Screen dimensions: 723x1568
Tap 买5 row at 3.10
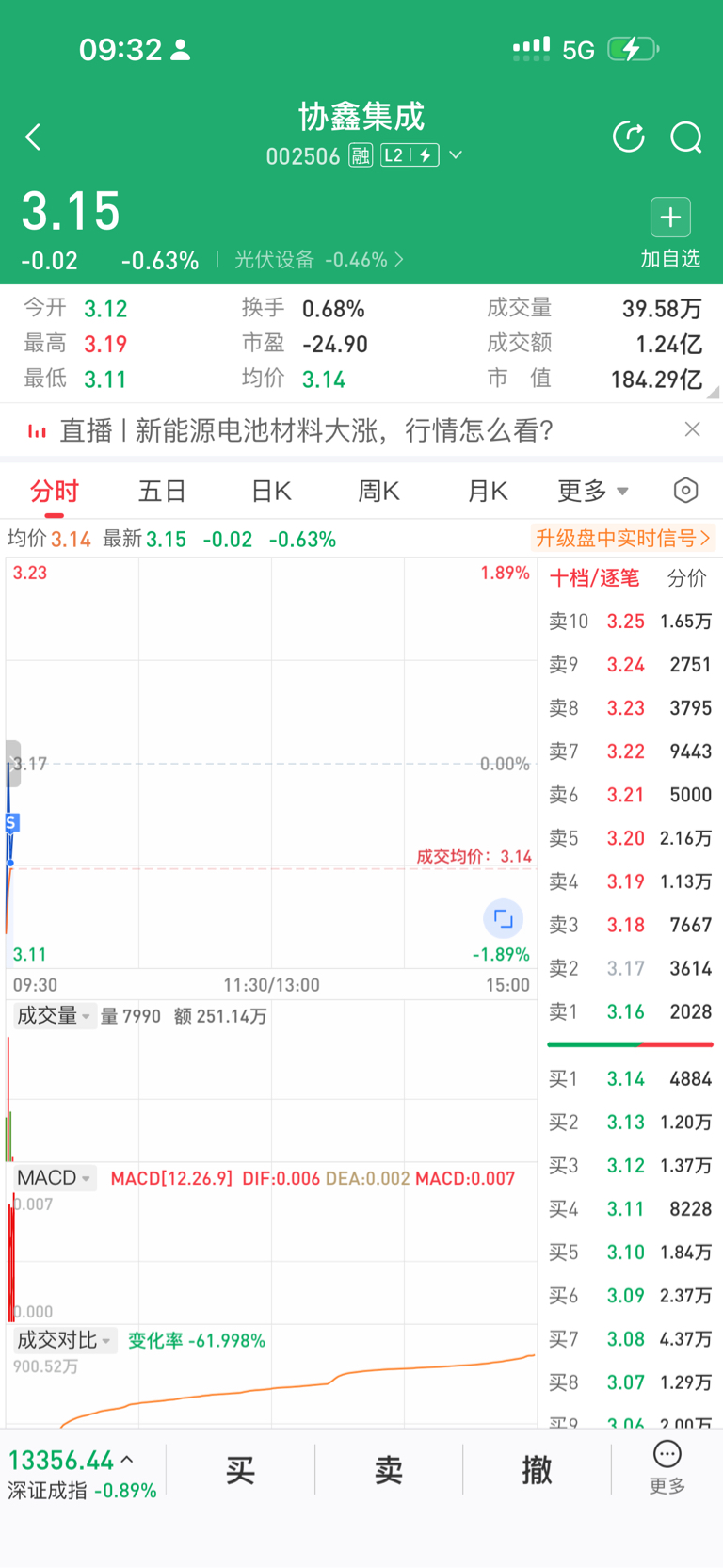point(630,1252)
